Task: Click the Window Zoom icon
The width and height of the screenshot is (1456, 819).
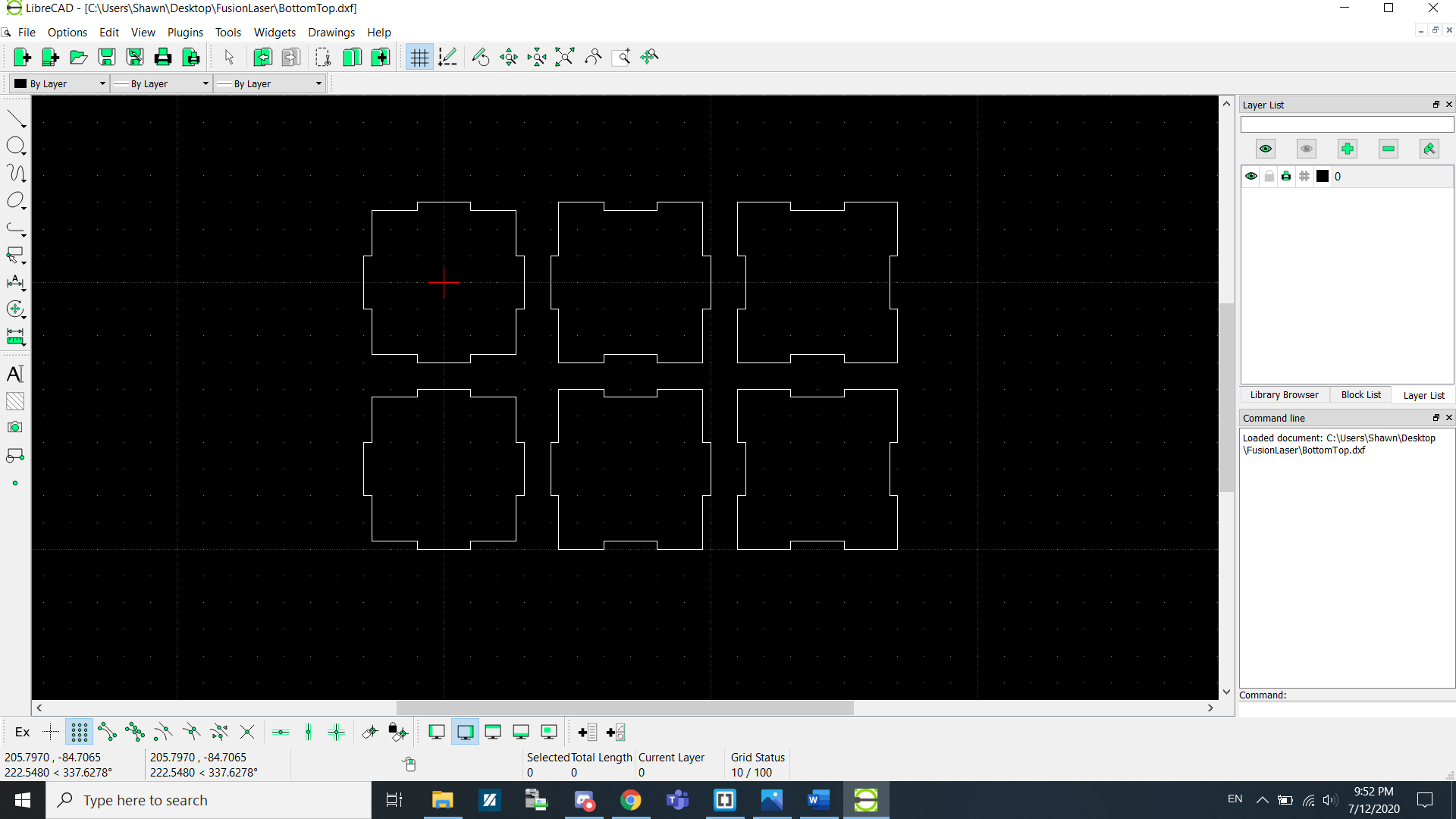Action: click(x=621, y=57)
